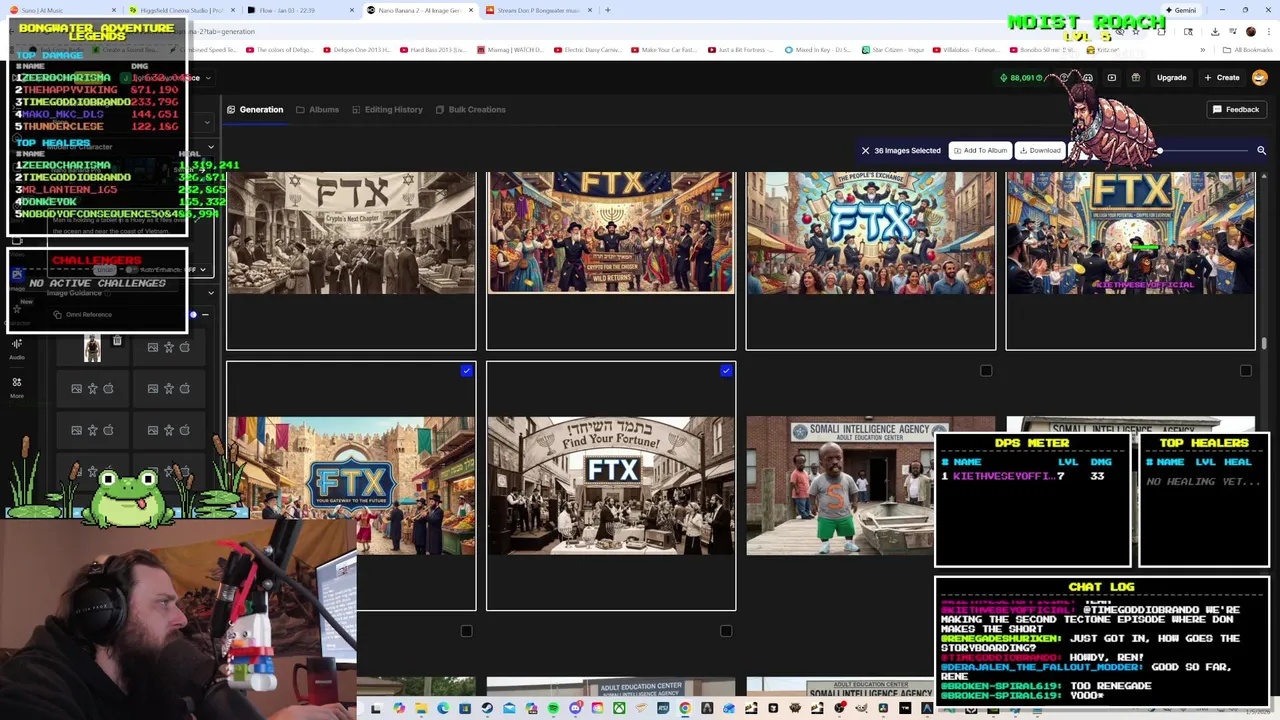Screen dimensions: 1280x720
Task: Tick the third-row checkbox in the second image column
Action: click(726, 631)
